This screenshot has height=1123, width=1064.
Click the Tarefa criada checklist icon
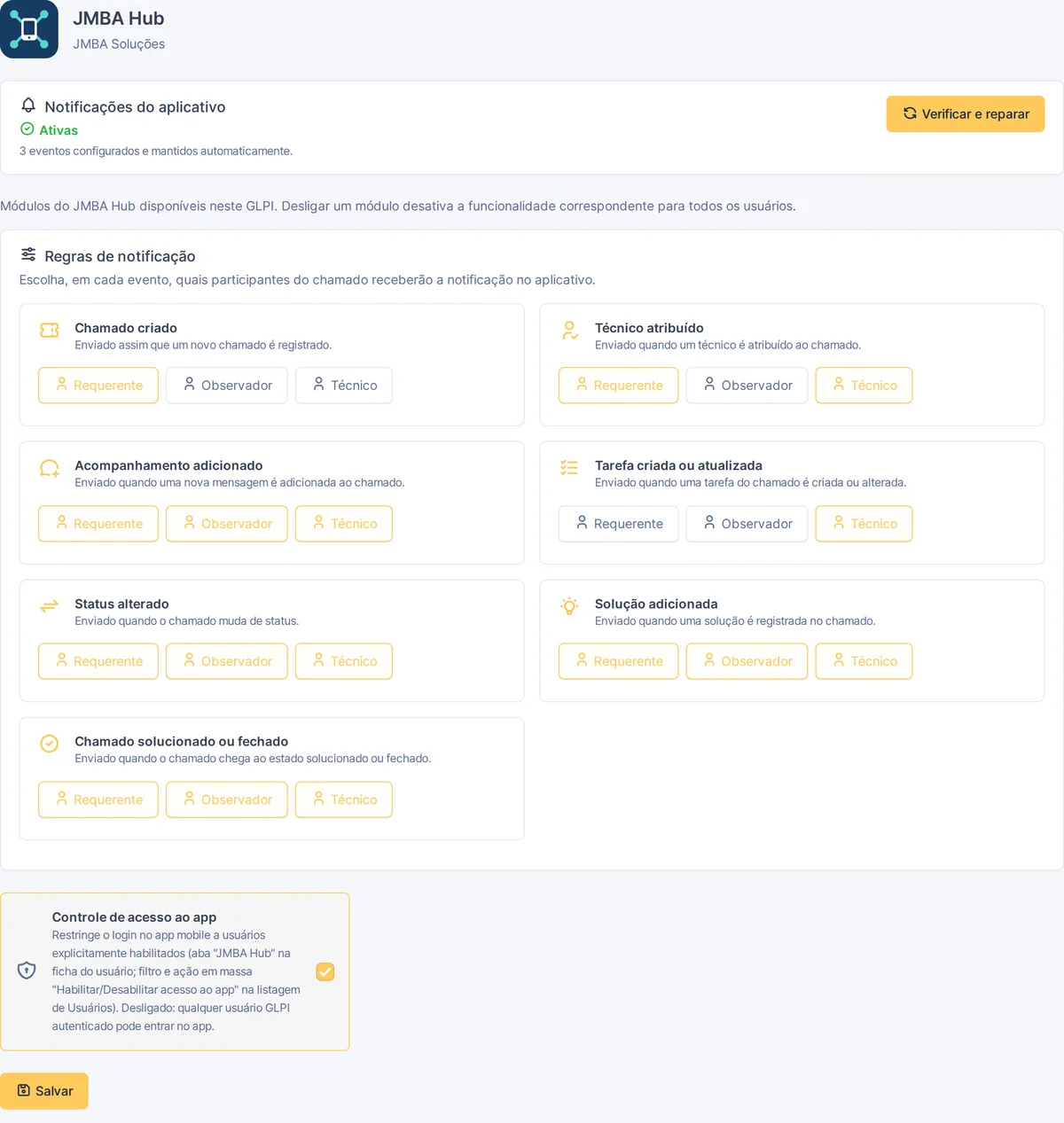(569, 467)
